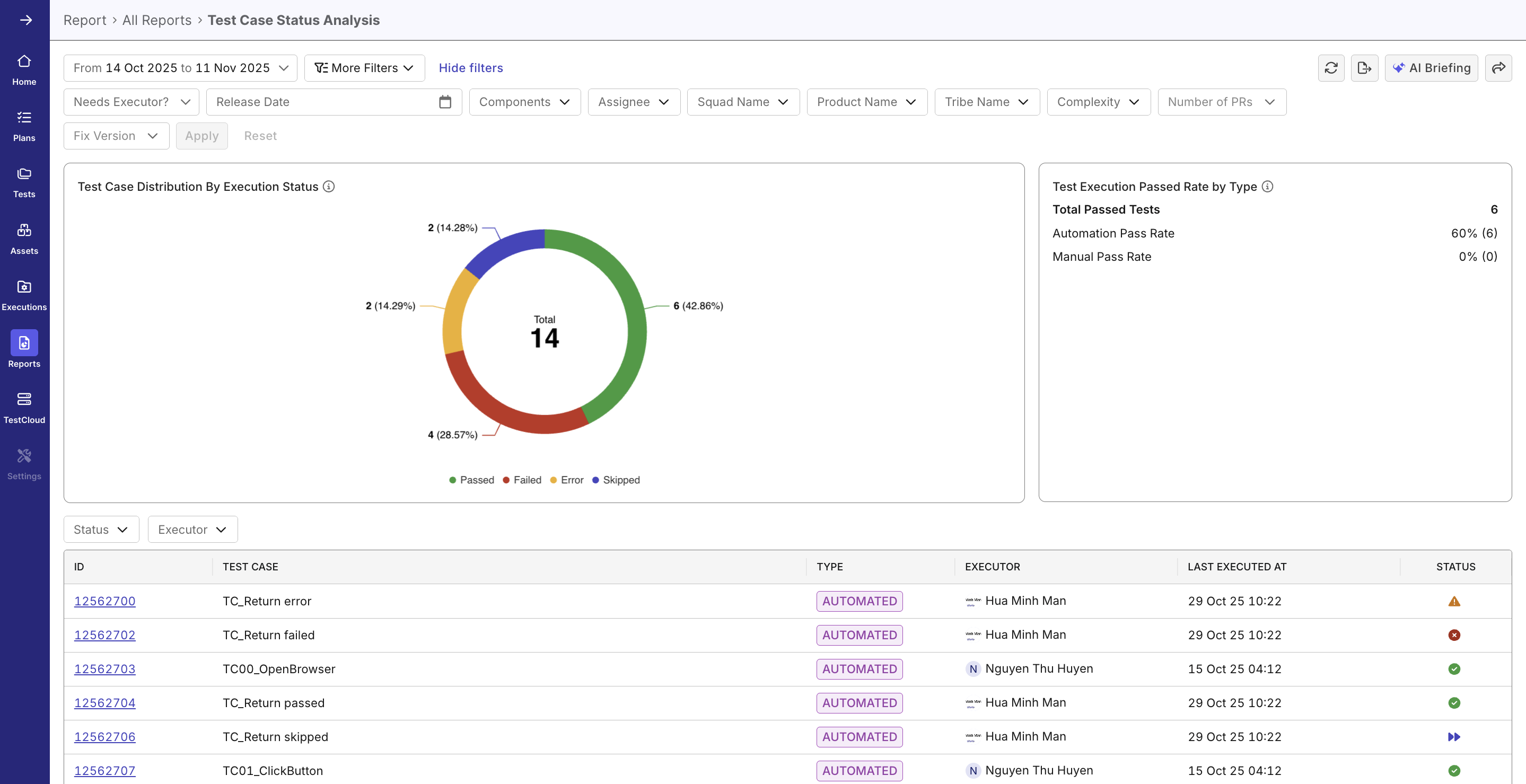
Task: Open test case 12562703 details
Action: tap(104, 668)
